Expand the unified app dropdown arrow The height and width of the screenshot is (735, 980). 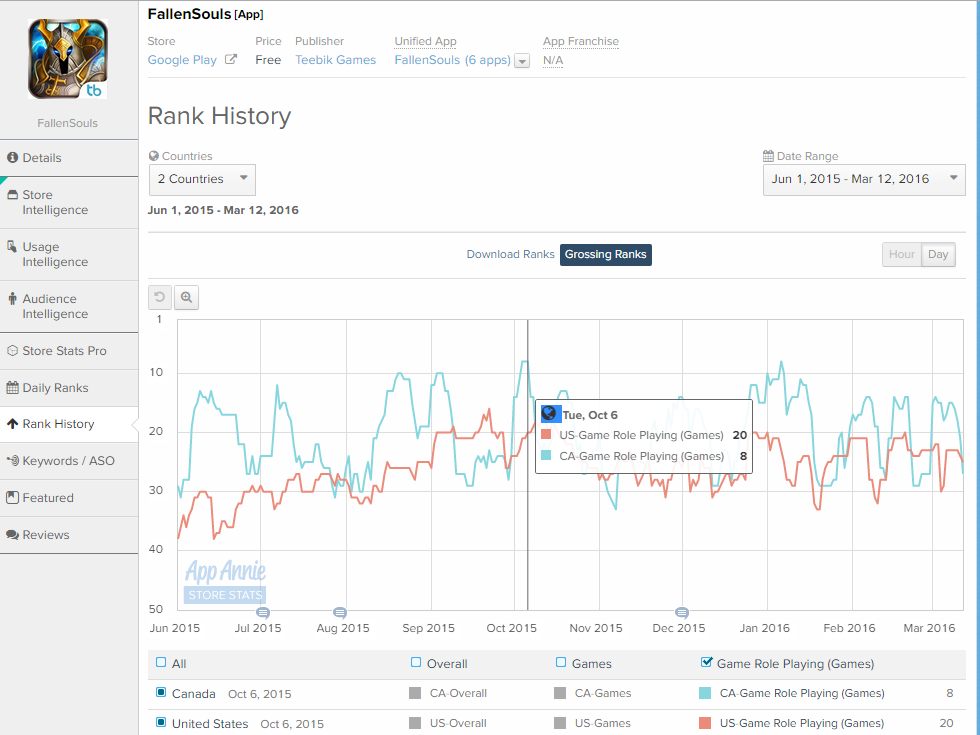pos(522,61)
